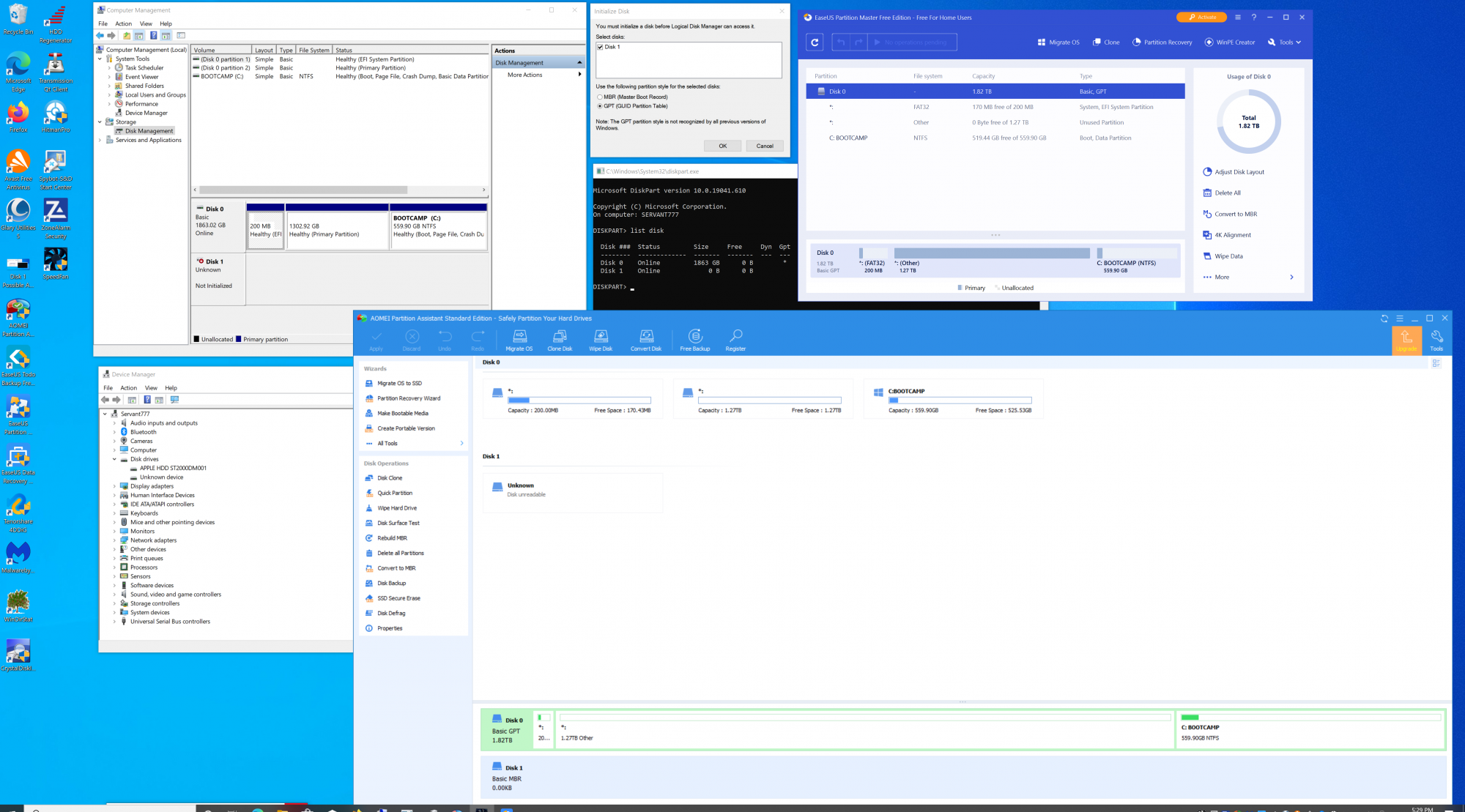Click Cancel in Initialize Disk dialog
Viewport: 1465px width, 812px height.
tap(765, 146)
